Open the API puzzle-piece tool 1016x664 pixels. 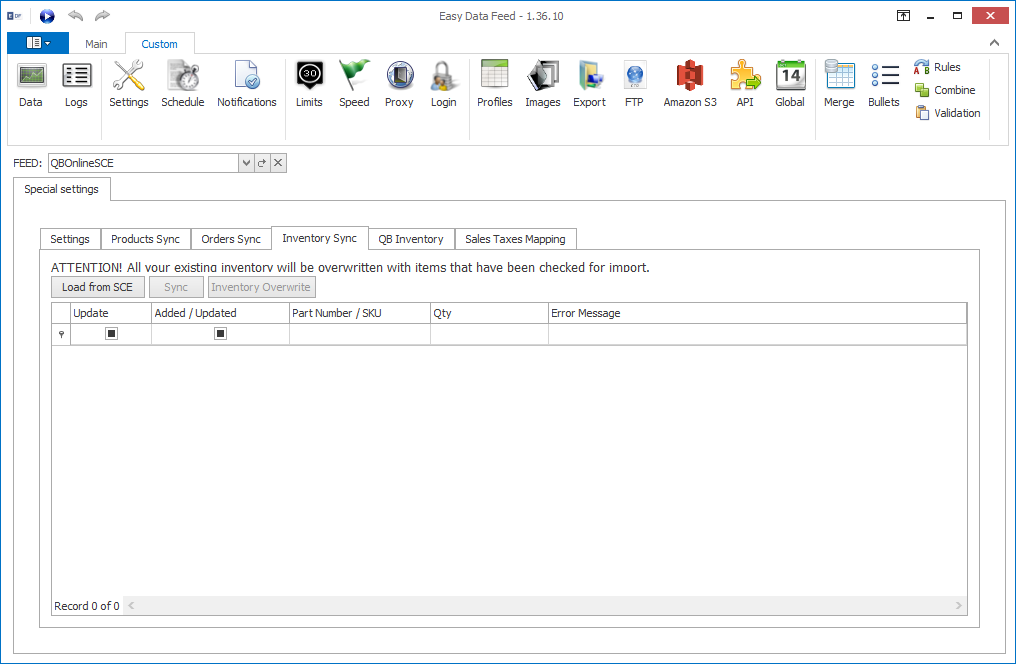(x=745, y=84)
